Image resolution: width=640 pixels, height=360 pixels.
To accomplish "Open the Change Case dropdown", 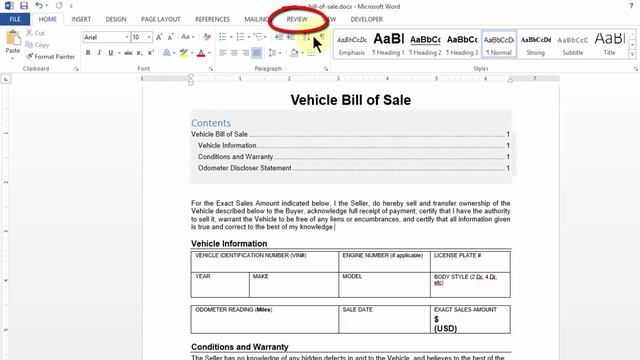I will click(187, 37).
